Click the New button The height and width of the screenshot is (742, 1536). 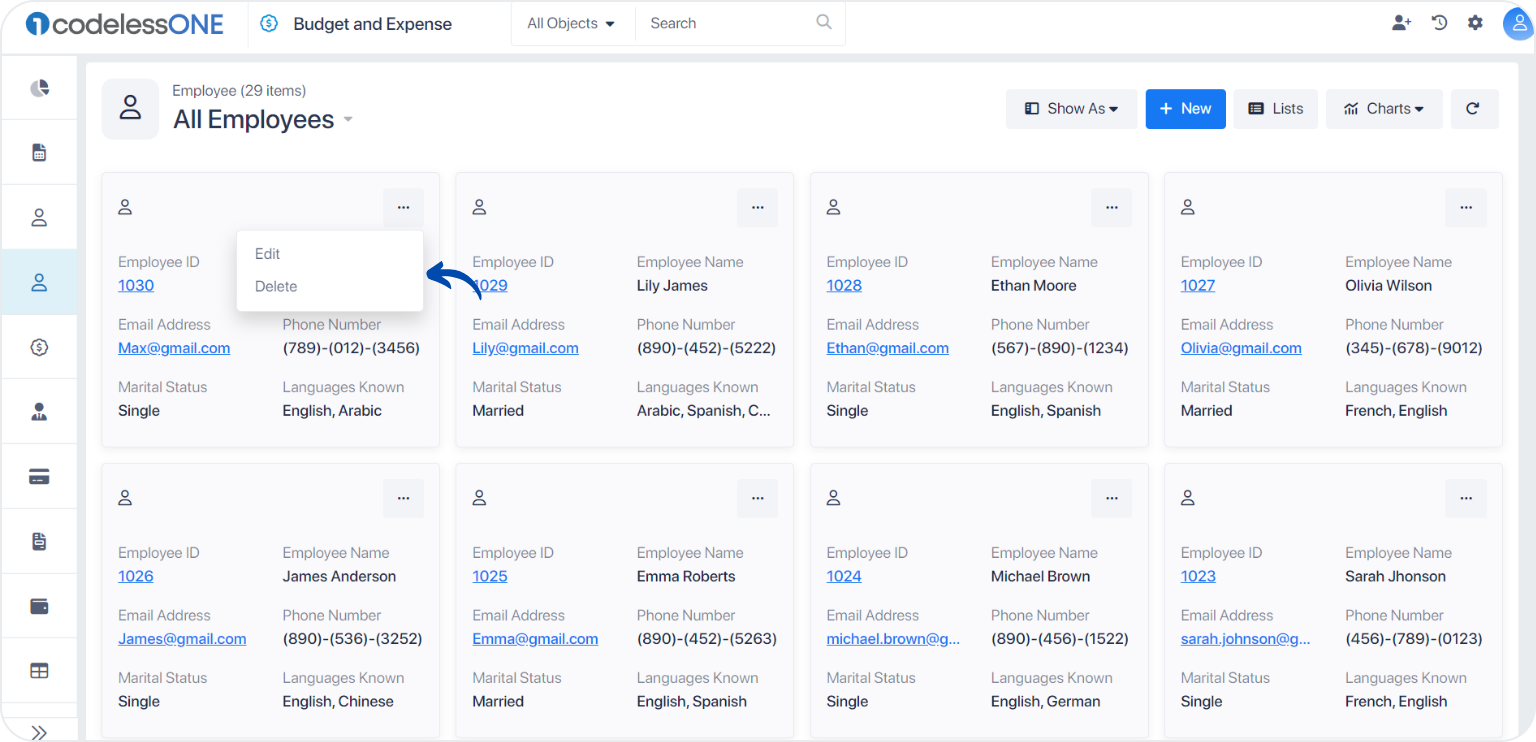(1185, 109)
